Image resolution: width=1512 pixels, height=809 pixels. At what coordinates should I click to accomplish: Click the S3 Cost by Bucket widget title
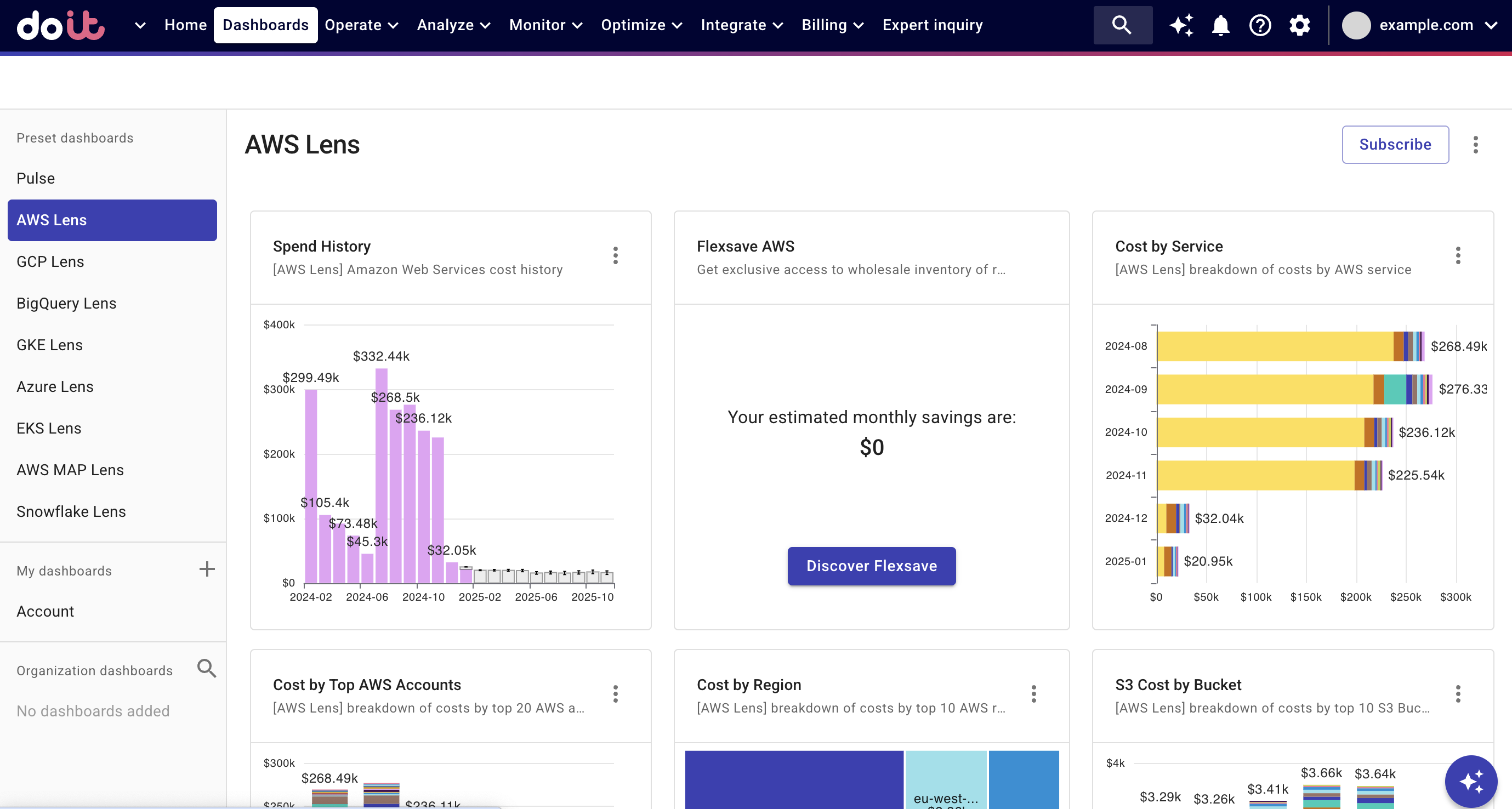pos(1178,685)
